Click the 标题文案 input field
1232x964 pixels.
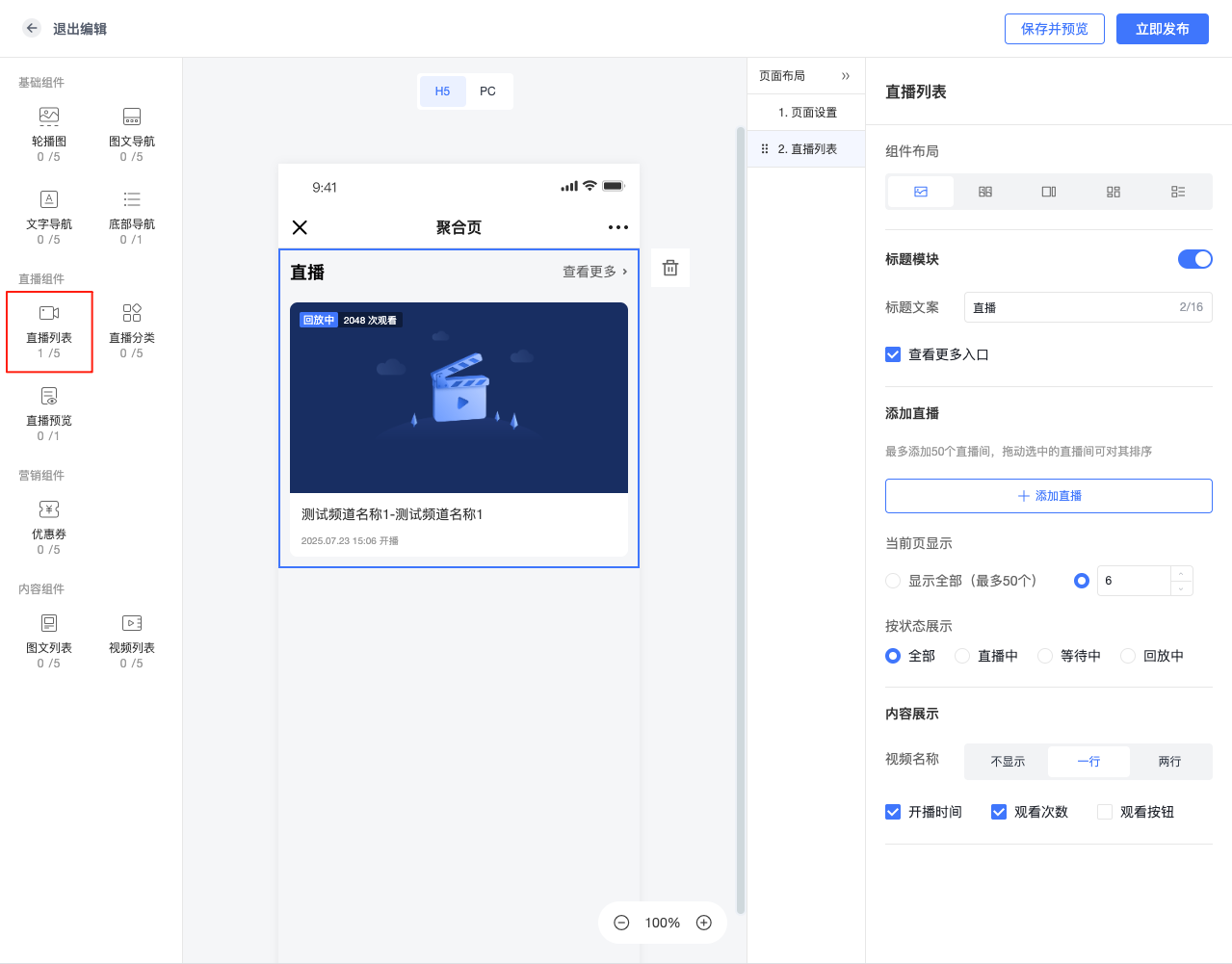click(x=1088, y=307)
